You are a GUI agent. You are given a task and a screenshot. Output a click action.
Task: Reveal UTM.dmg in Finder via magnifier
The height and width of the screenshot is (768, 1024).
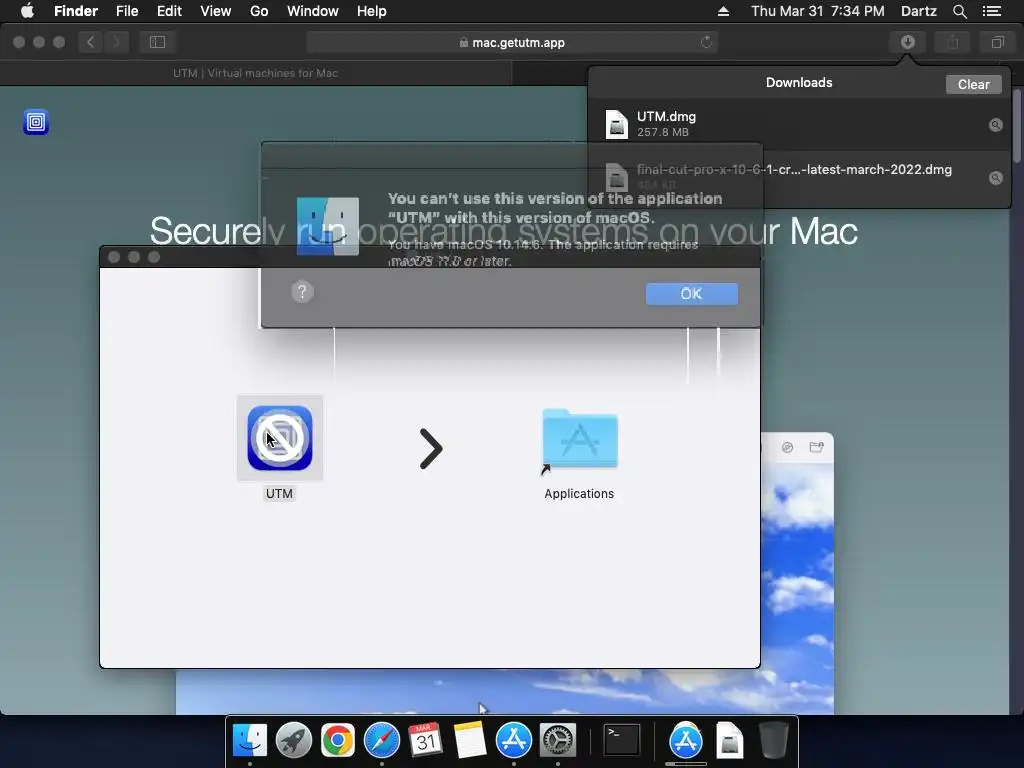[995, 125]
